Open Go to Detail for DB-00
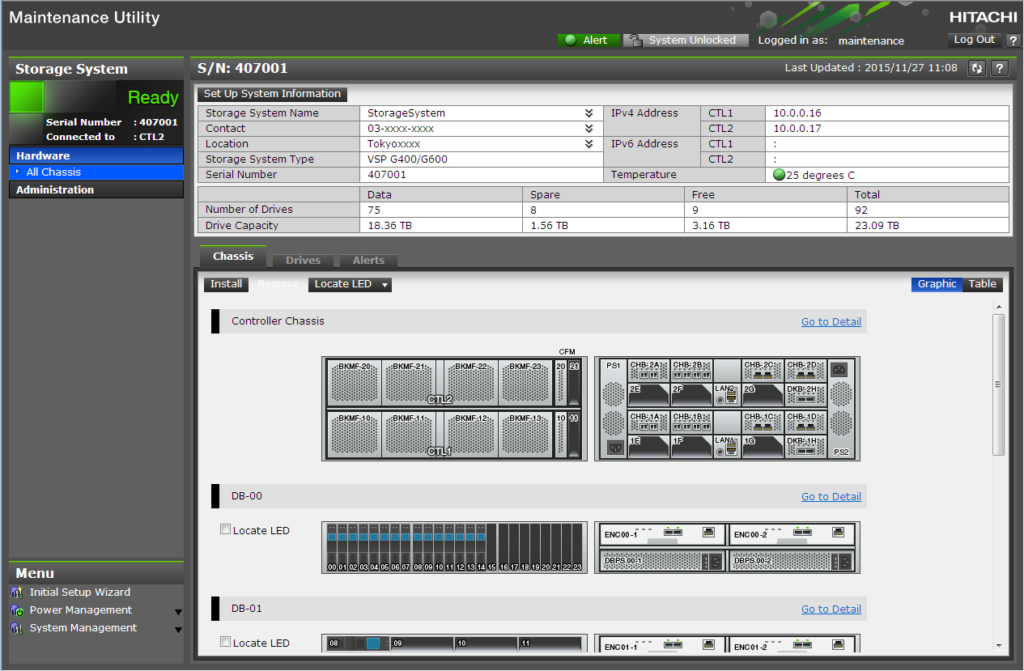 (831, 497)
